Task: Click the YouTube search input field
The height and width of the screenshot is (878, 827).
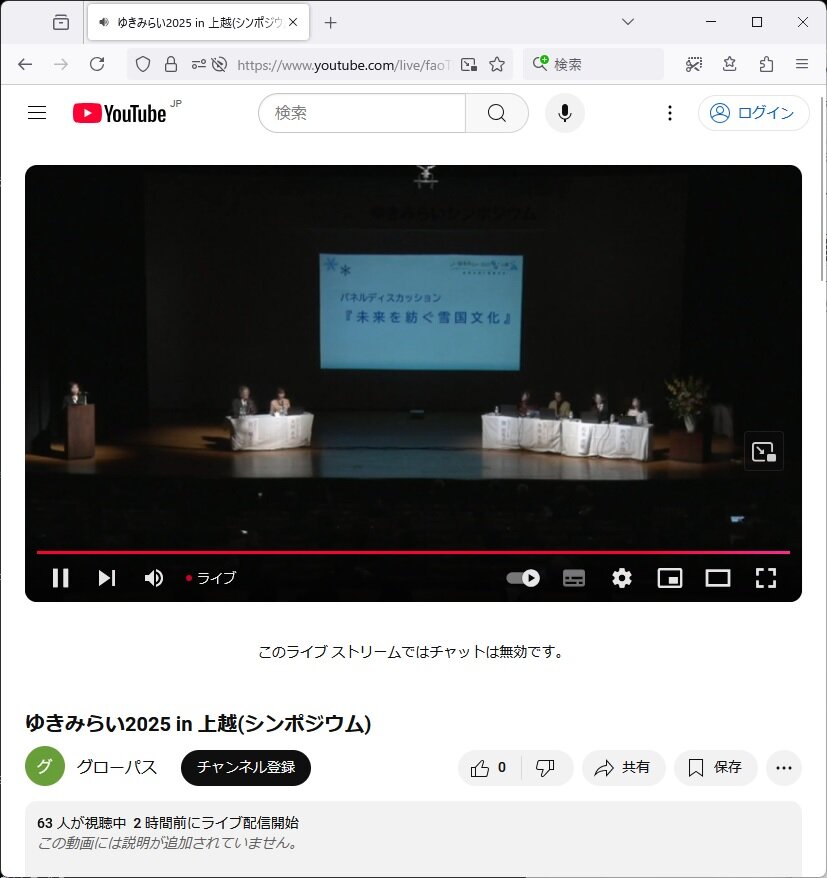Action: pyautogui.click(x=362, y=113)
